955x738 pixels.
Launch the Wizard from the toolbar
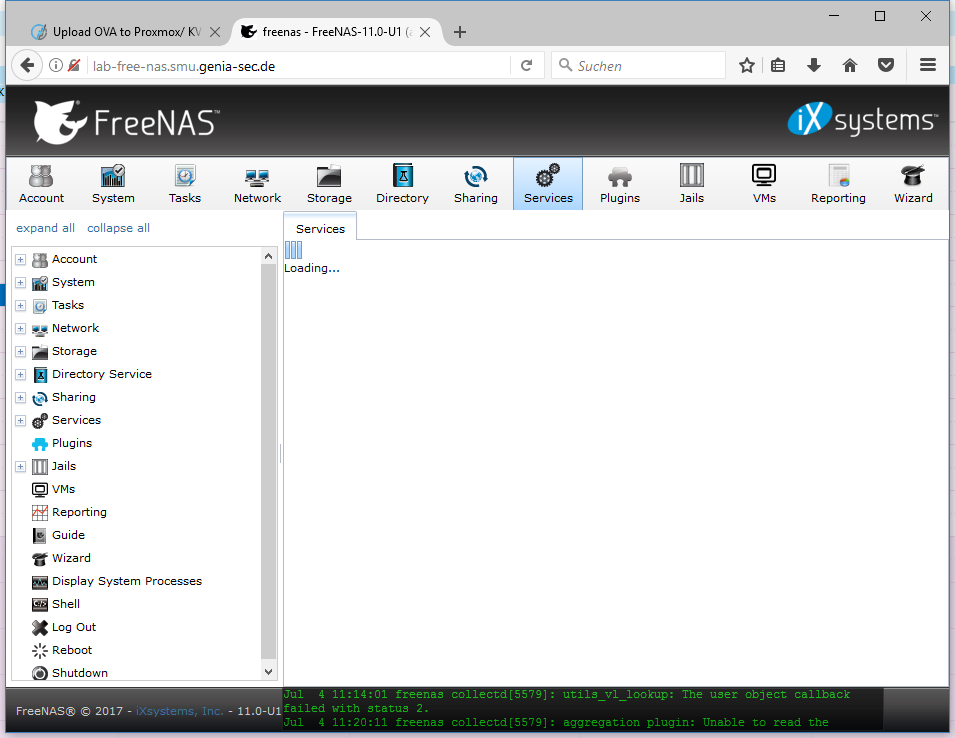click(912, 184)
